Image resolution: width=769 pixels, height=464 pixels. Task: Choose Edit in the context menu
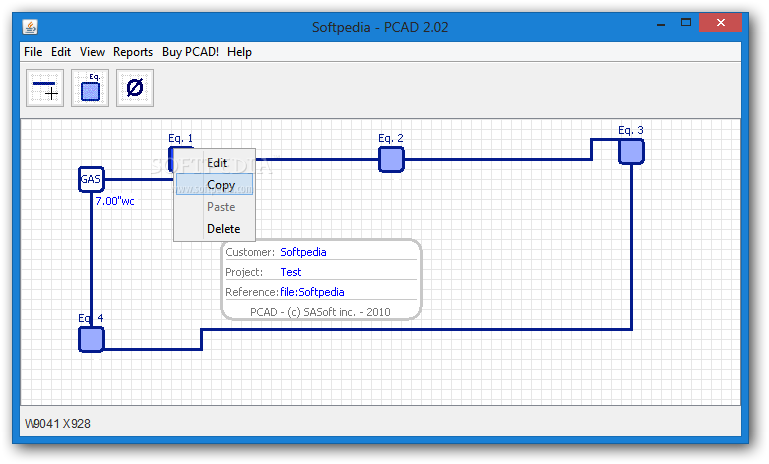click(214, 162)
